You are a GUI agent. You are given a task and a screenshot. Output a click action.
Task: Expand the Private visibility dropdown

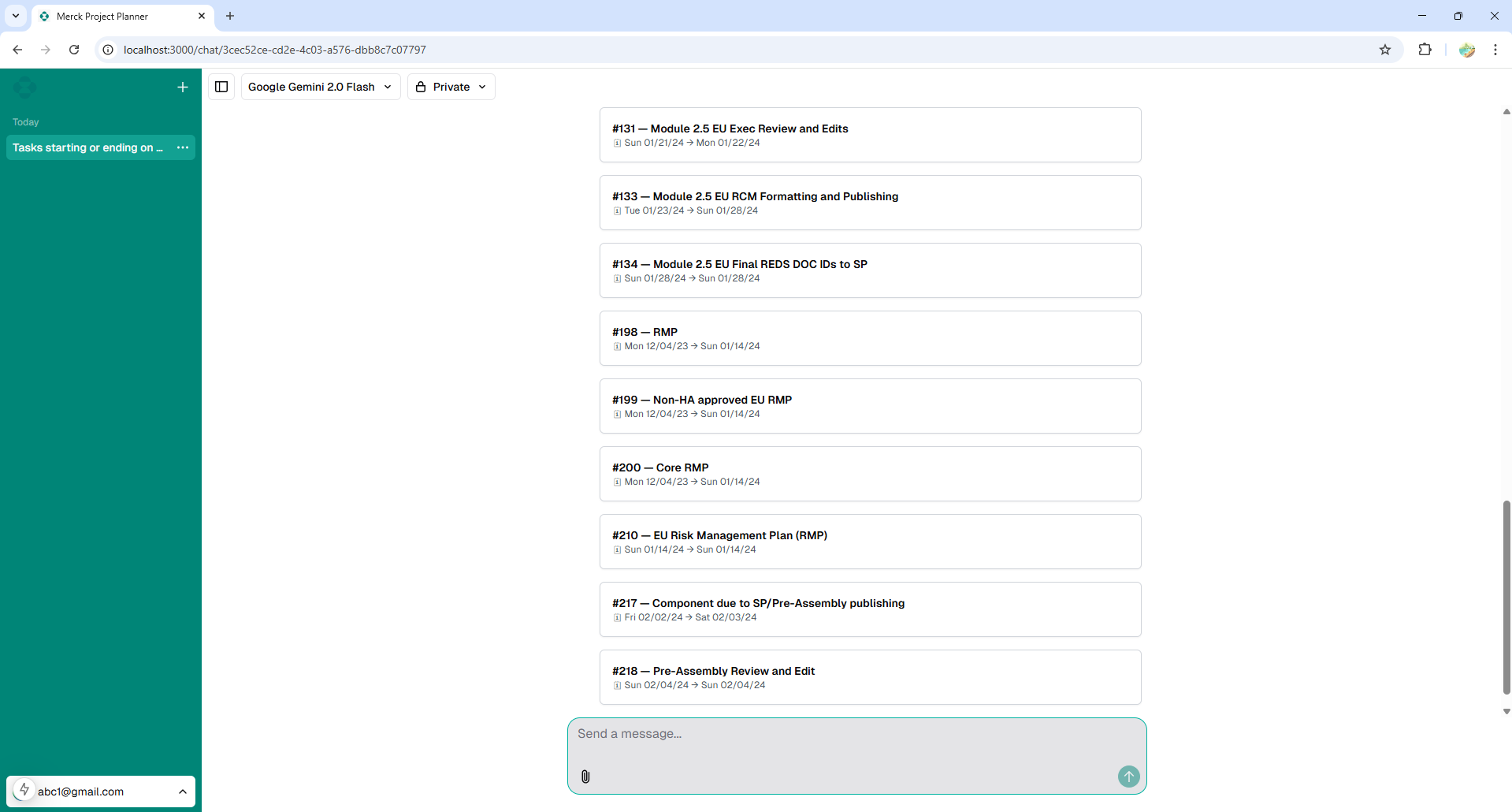tap(451, 87)
